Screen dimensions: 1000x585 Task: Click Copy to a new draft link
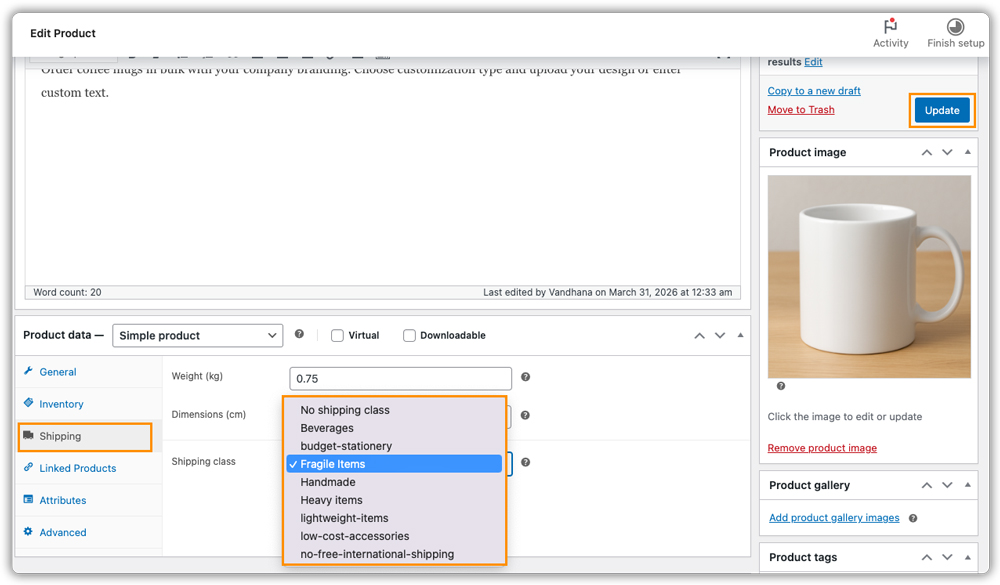click(x=814, y=91)
